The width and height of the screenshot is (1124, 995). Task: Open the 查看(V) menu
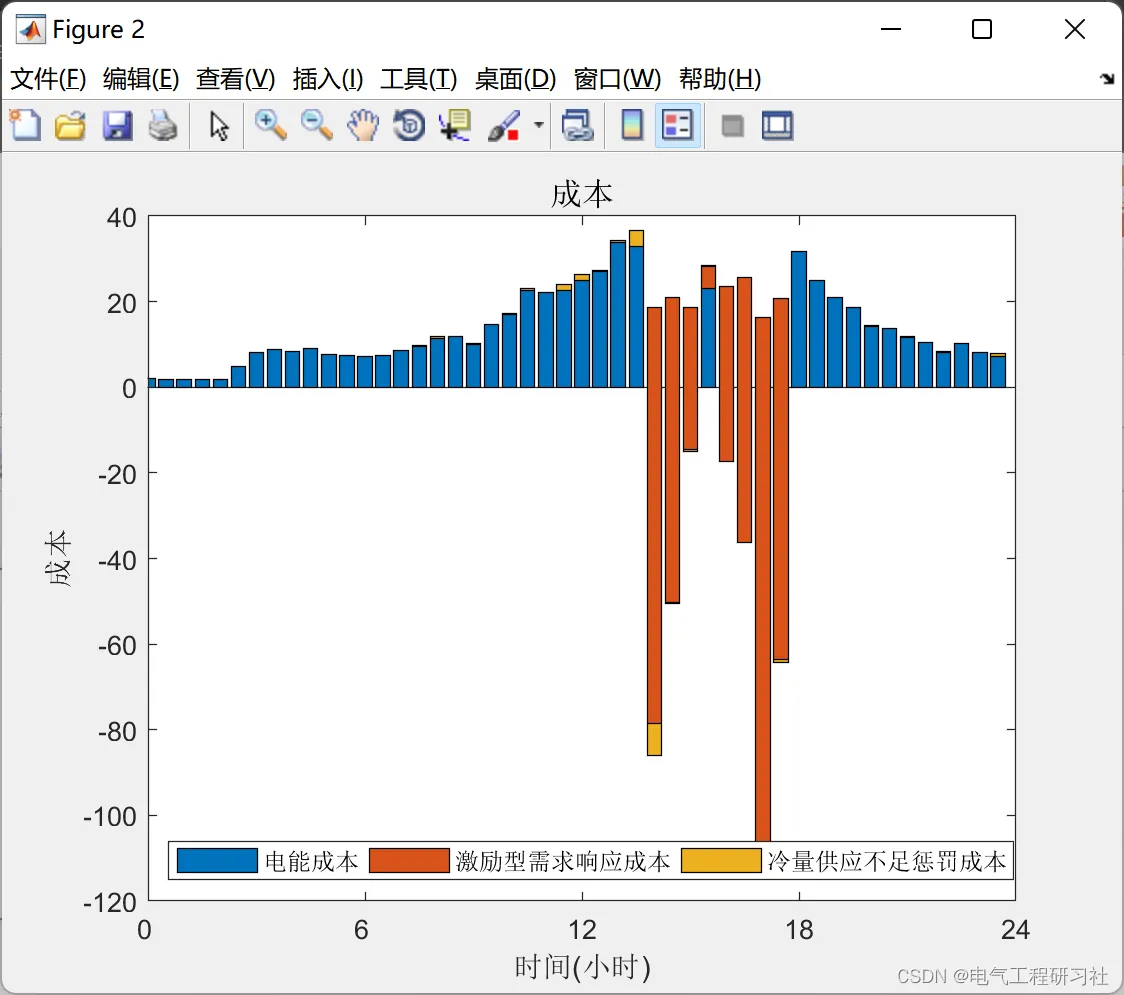pos(236,79)
